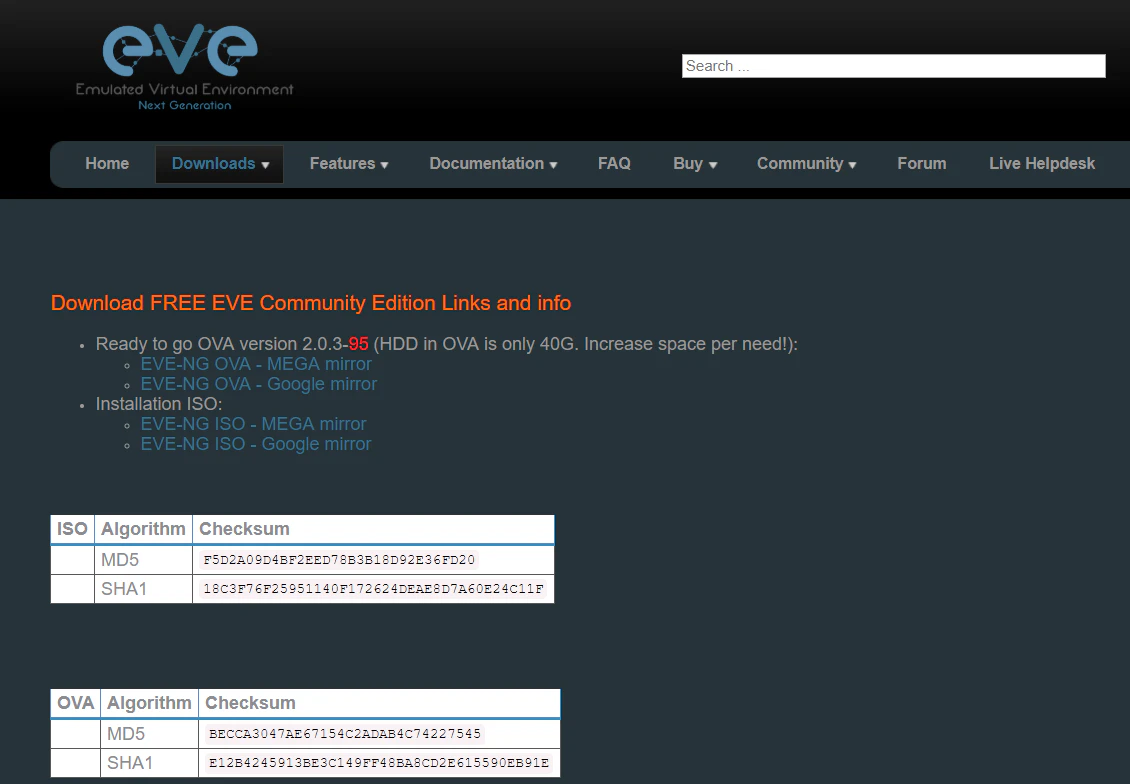Viewport: 1130px width, 784px height.
Task: Click the heading Download FREE EVE Community Edition
Action: tap(311, 303)
